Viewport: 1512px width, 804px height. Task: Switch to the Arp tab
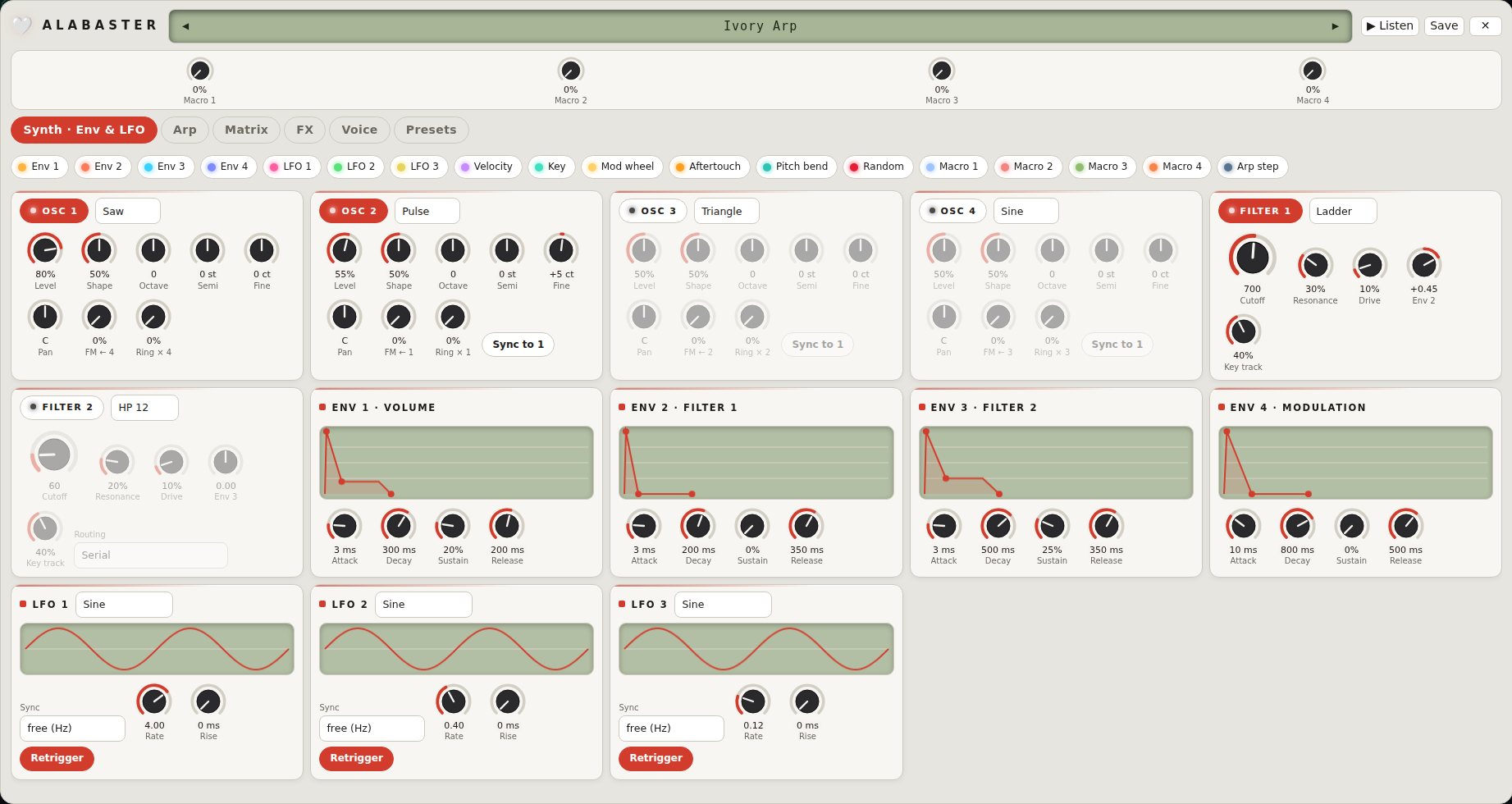click(185, 130)
